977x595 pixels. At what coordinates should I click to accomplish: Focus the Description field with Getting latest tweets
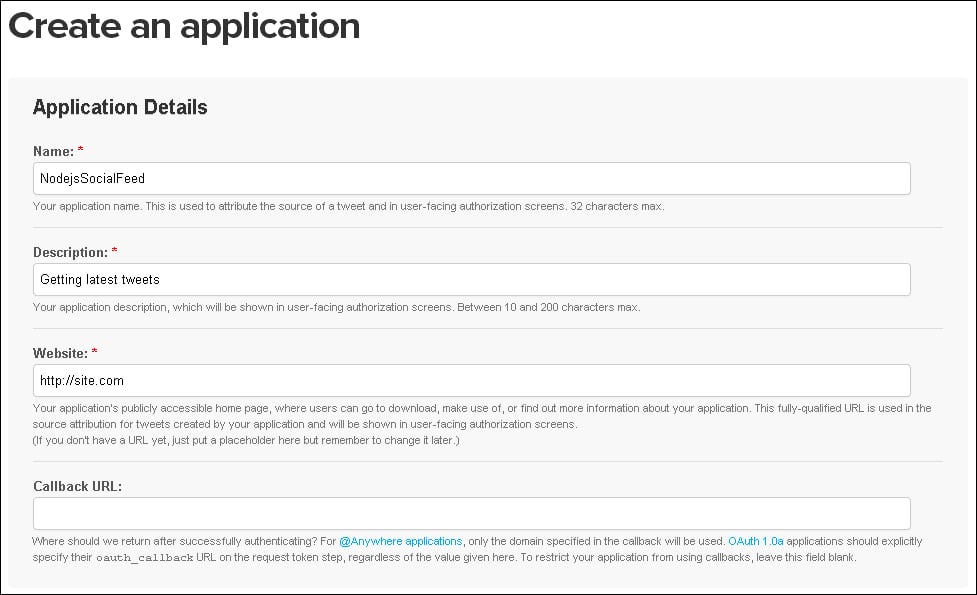[x=472, y=280]
